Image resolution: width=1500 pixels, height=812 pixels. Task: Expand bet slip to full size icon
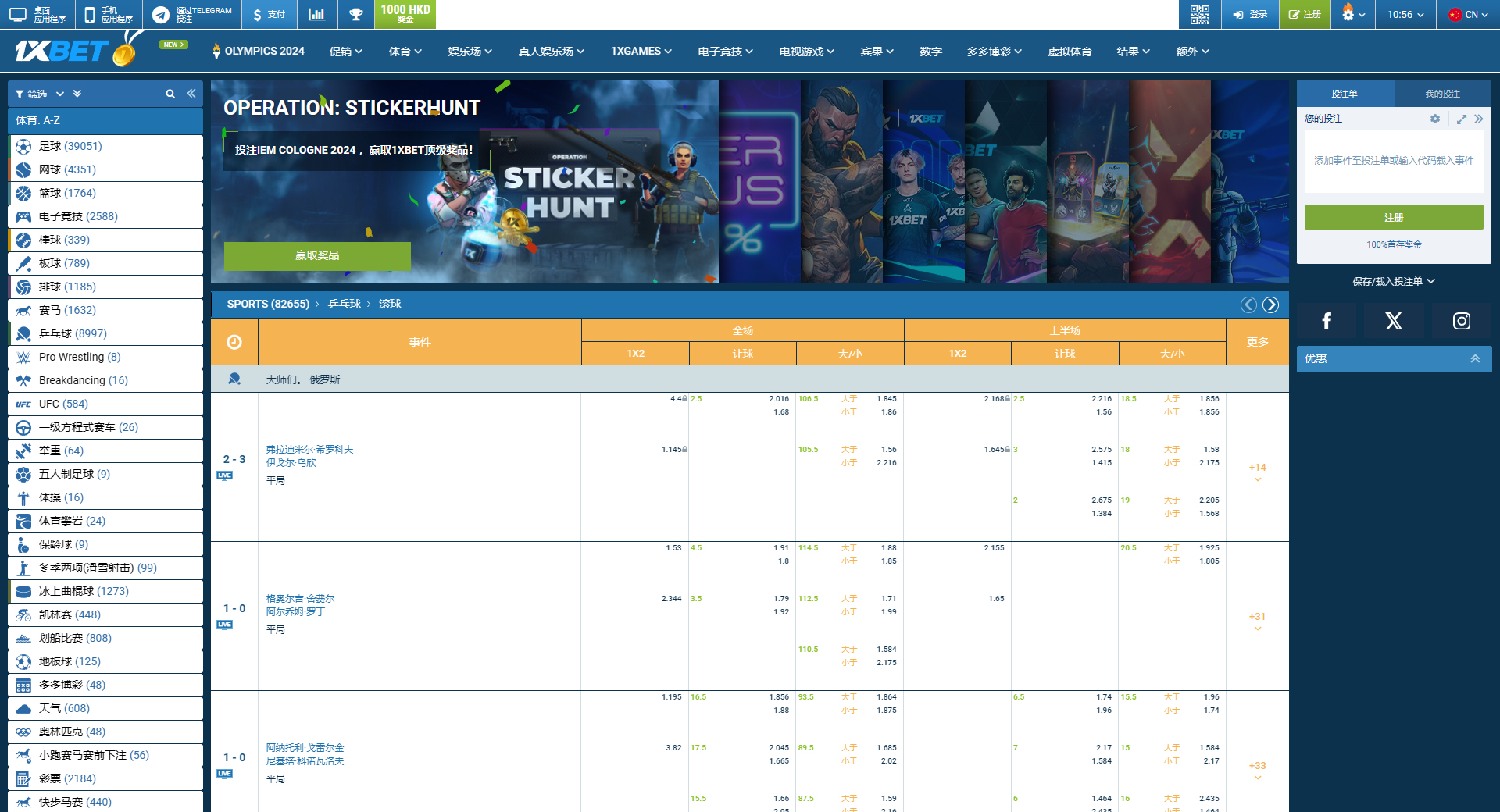pyautogui.click(x=1462, y=119)
